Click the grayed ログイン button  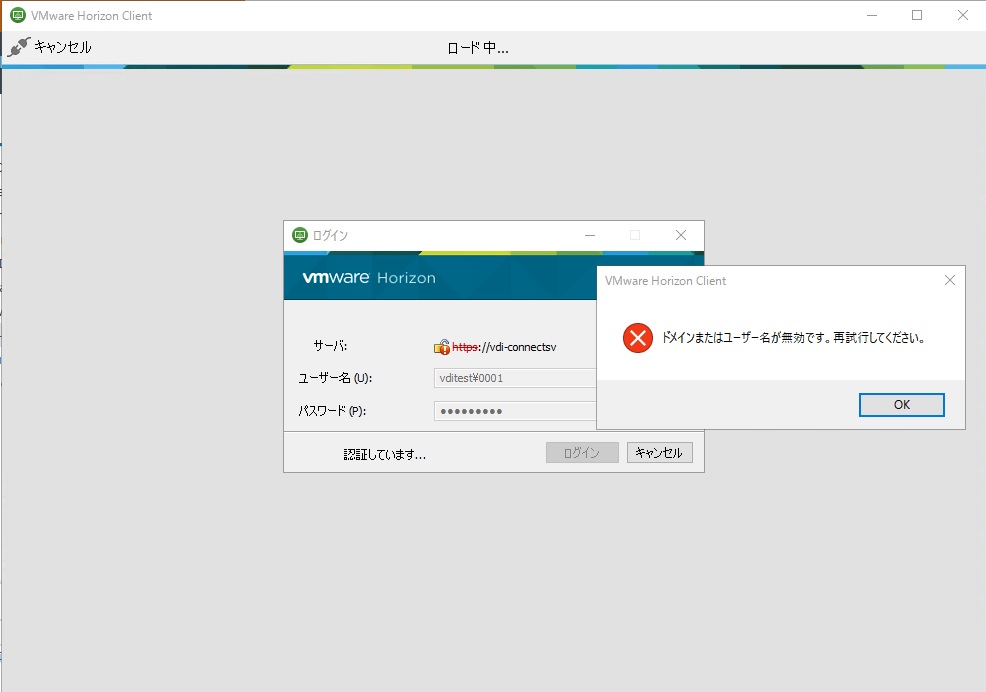click(582, 453)
